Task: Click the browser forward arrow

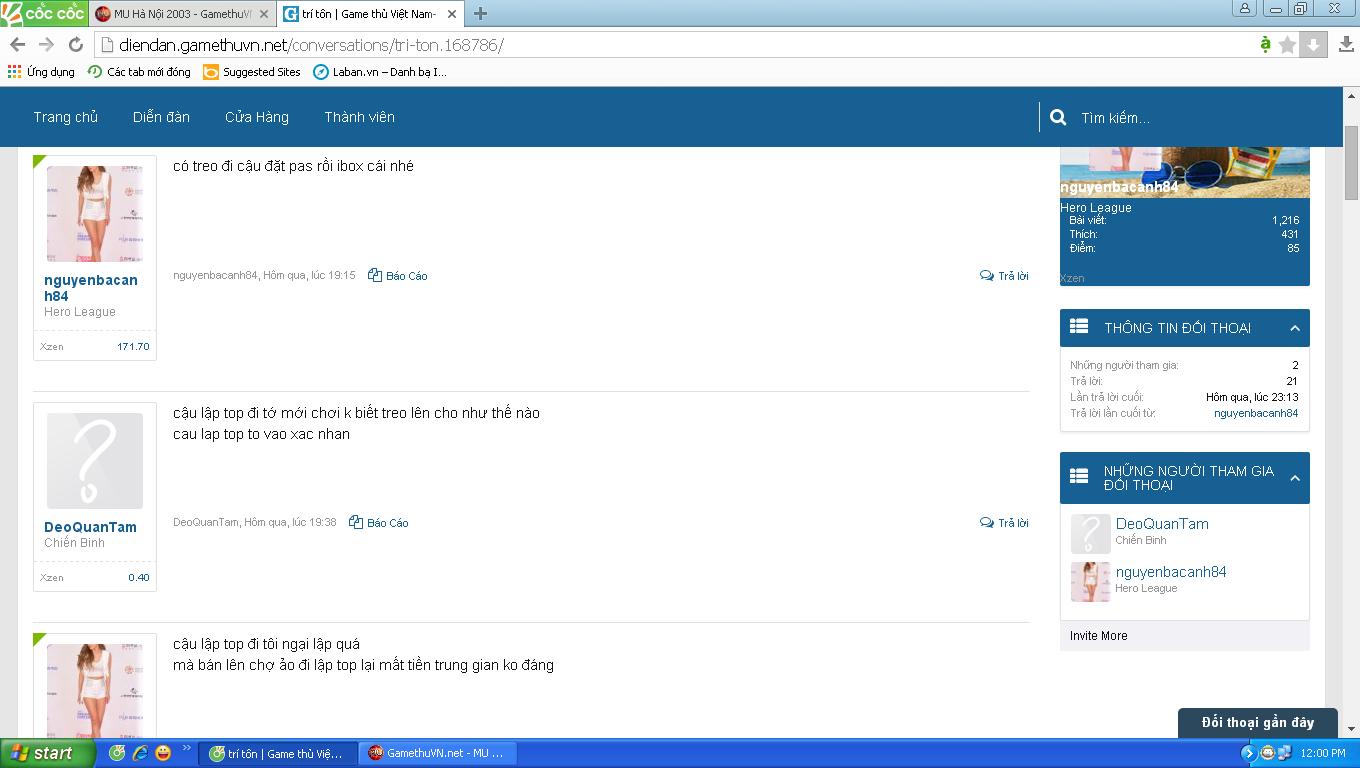Action: click(46, 45)
